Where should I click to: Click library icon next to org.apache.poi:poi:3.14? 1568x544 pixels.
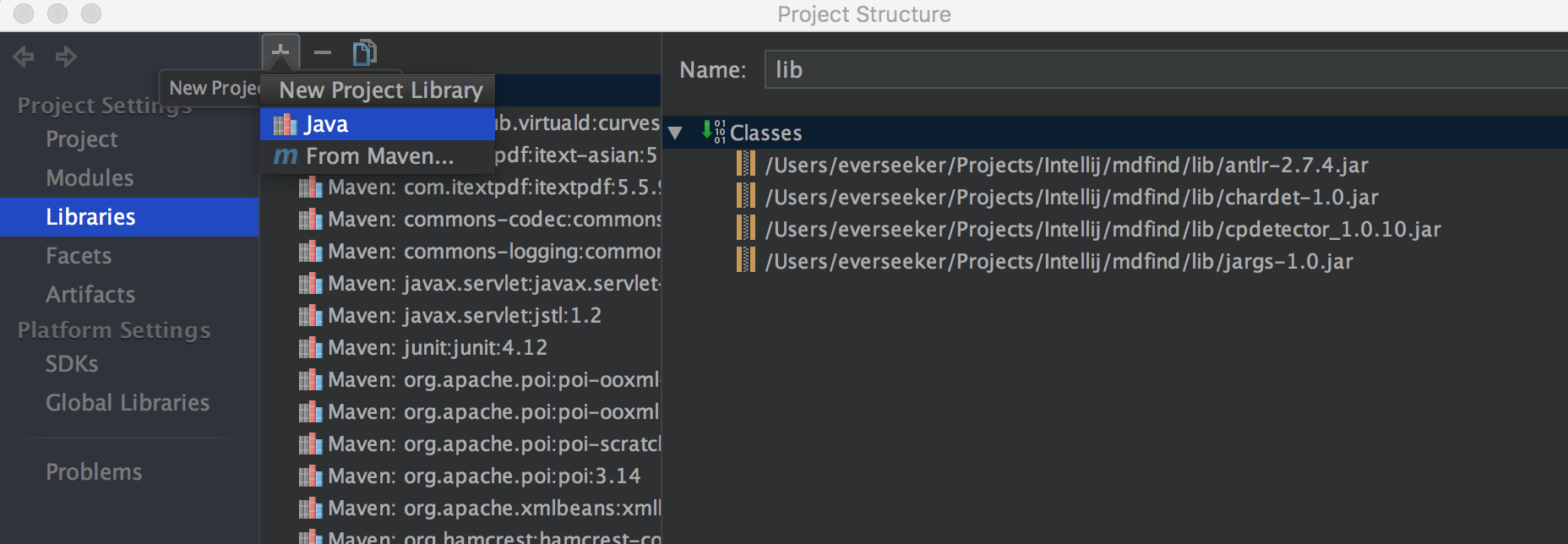coord(310,476)
